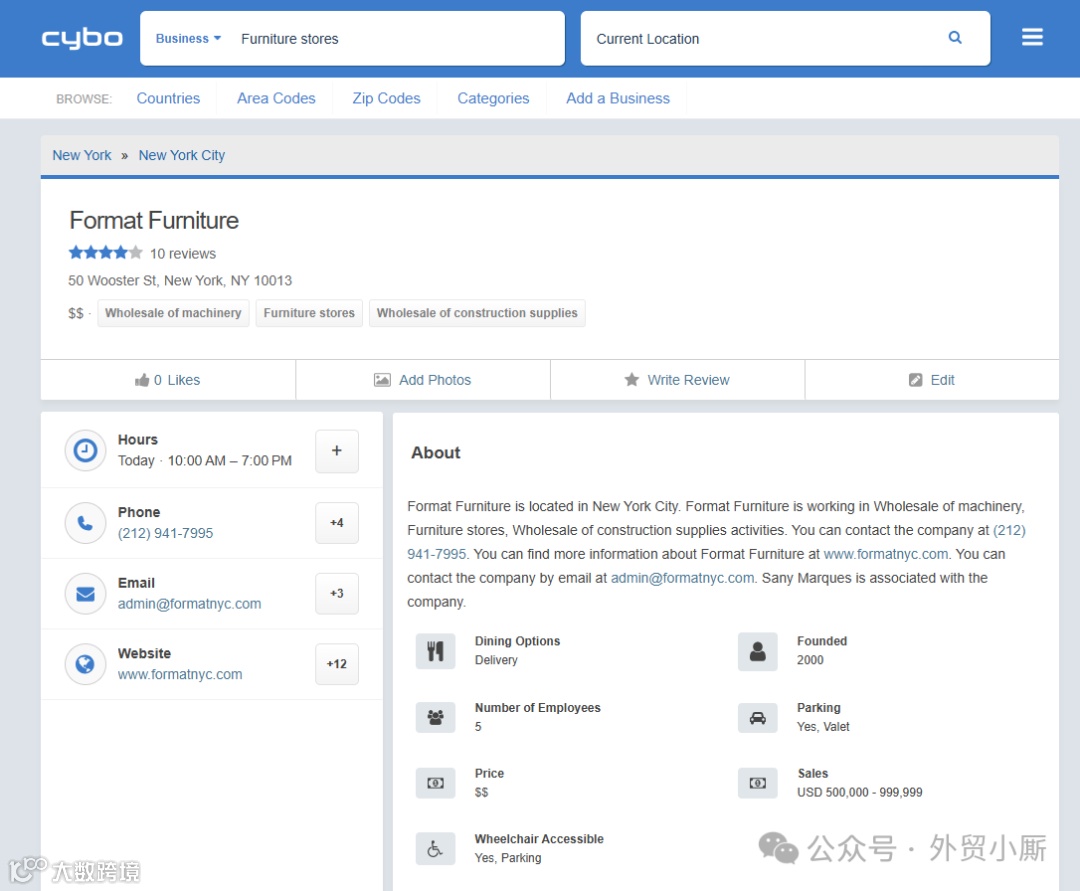
Task: Click www.formatnyc.com link in About text
Action: tap(886, 554)
